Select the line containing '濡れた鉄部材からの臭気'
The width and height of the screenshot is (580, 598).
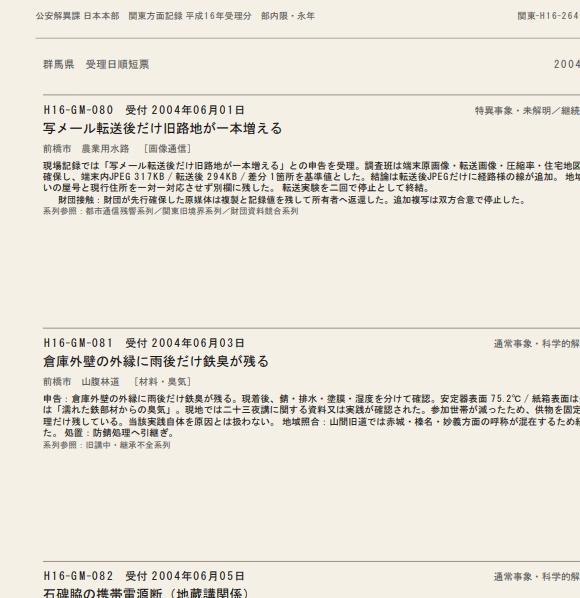[312, 410]
